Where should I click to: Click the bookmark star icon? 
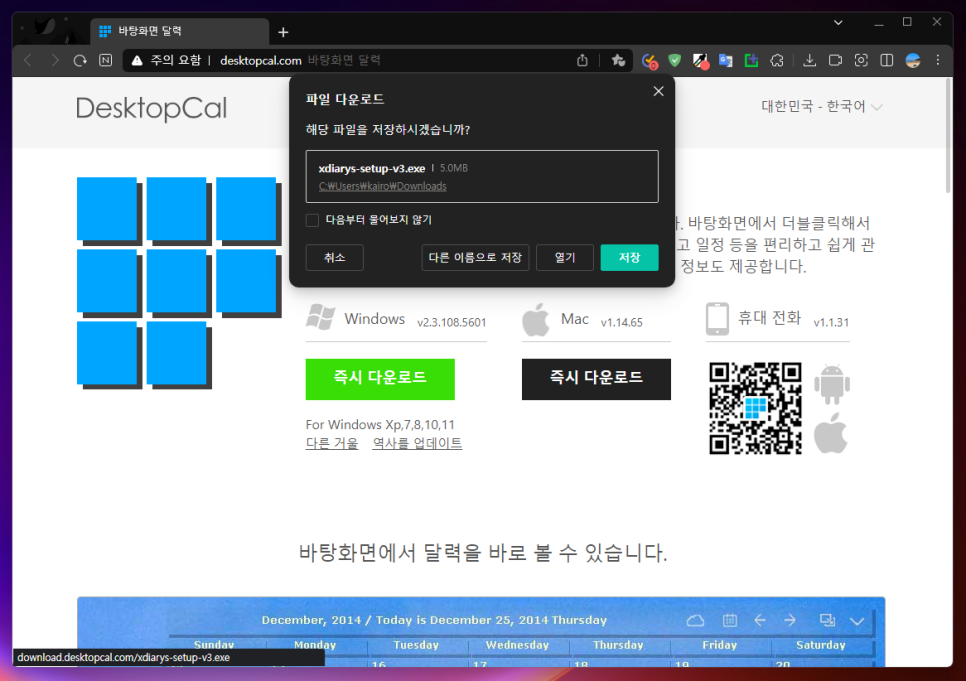coord(618,60)
